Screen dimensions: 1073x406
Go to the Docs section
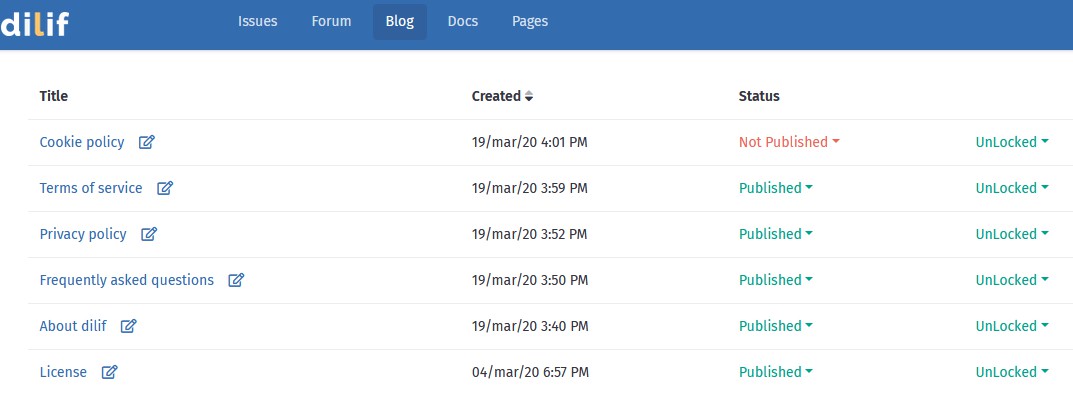[x=463, y=21]
